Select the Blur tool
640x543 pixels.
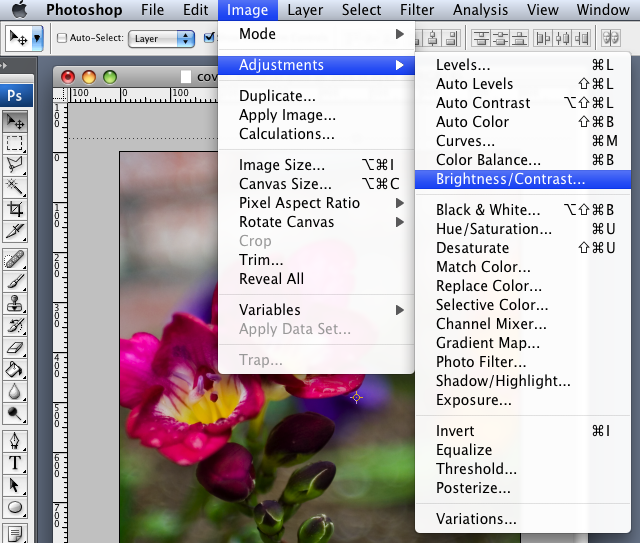[x=15, y=392]
